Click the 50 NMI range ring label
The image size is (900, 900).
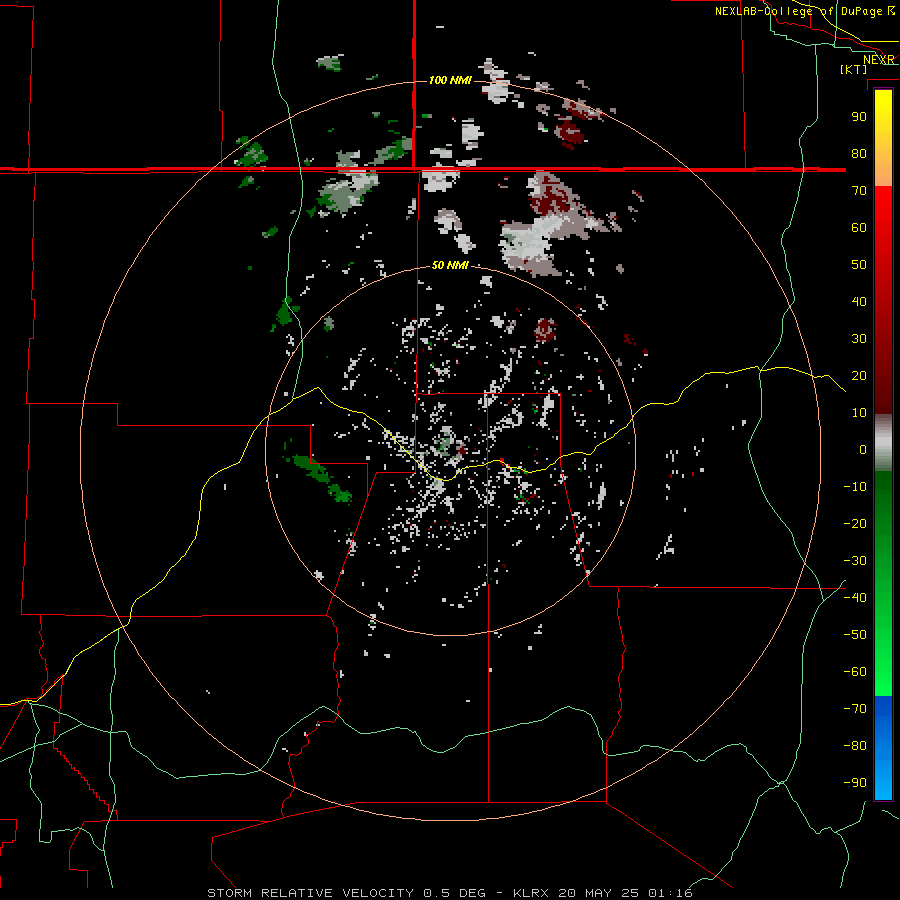[x=450, y=265]
